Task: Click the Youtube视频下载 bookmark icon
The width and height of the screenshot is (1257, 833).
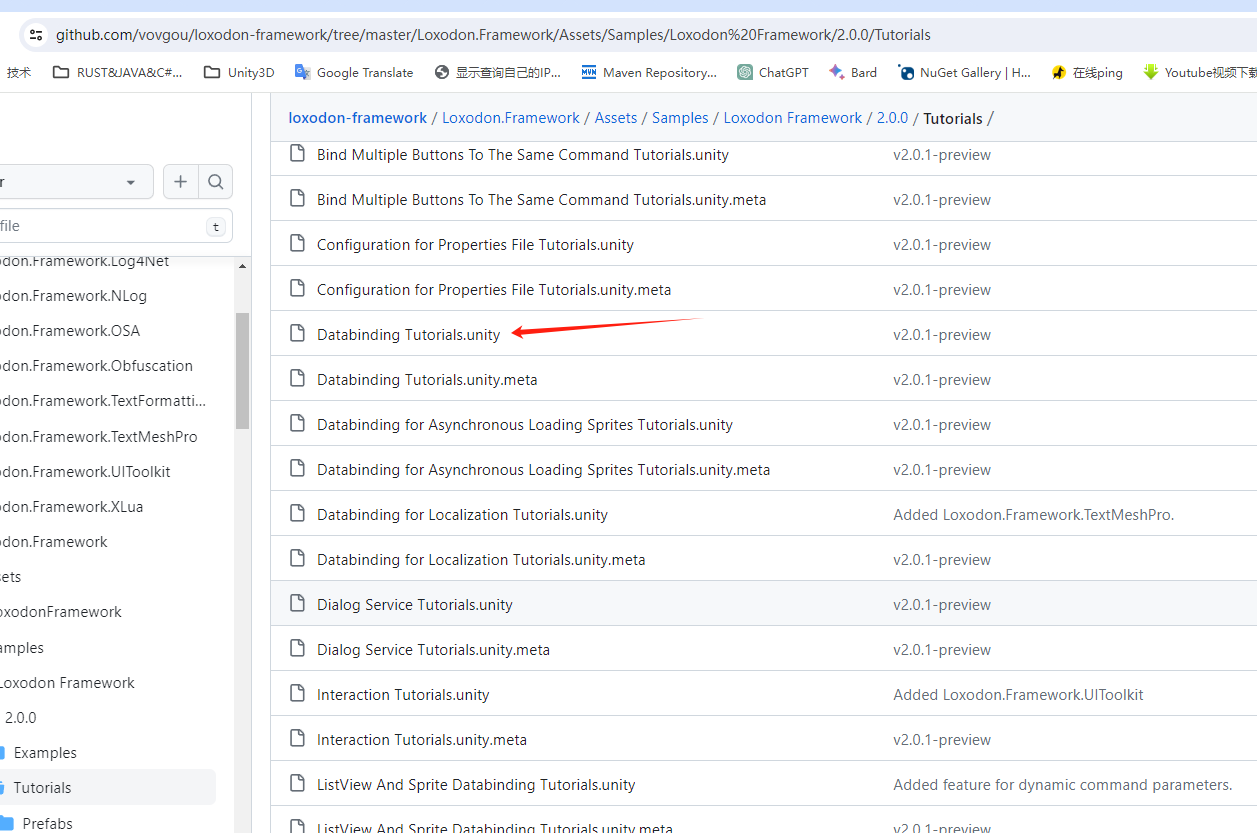Action: 1151,71
